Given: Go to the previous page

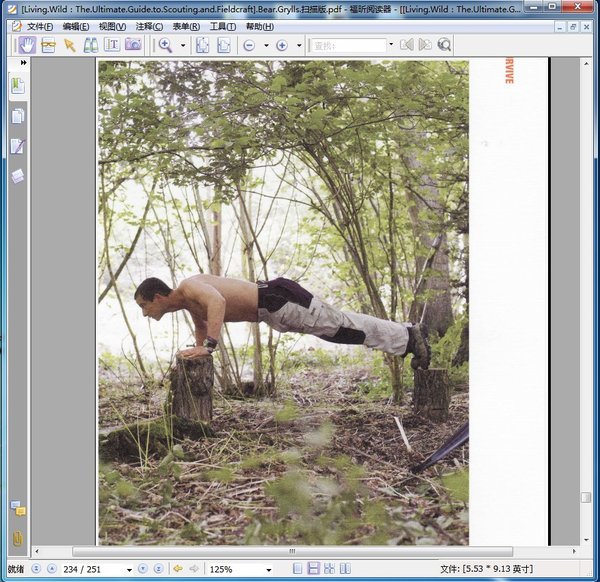Looking at the screenshot, I should [52, 569].
